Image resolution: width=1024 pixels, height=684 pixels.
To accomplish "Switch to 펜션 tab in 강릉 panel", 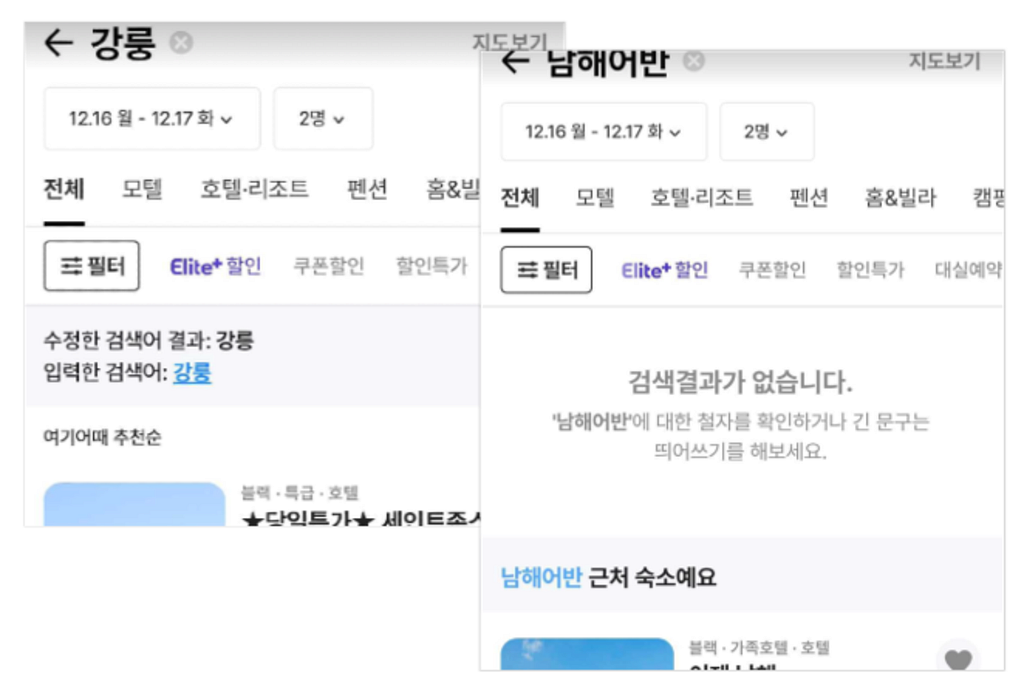I will pyautogui.click(x=367, y=189).
